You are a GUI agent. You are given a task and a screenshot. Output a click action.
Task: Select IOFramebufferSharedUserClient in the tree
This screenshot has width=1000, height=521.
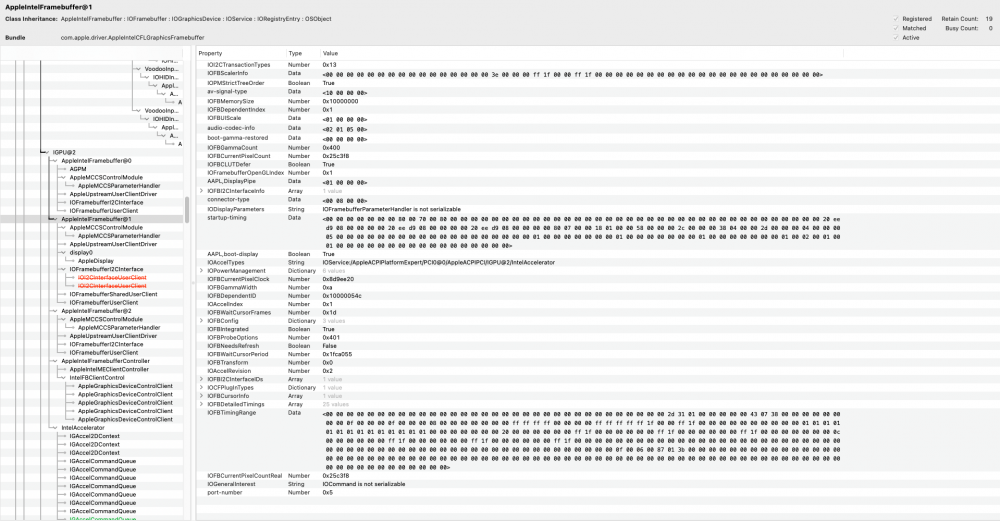pyautogui.click(x=114, y=295)
